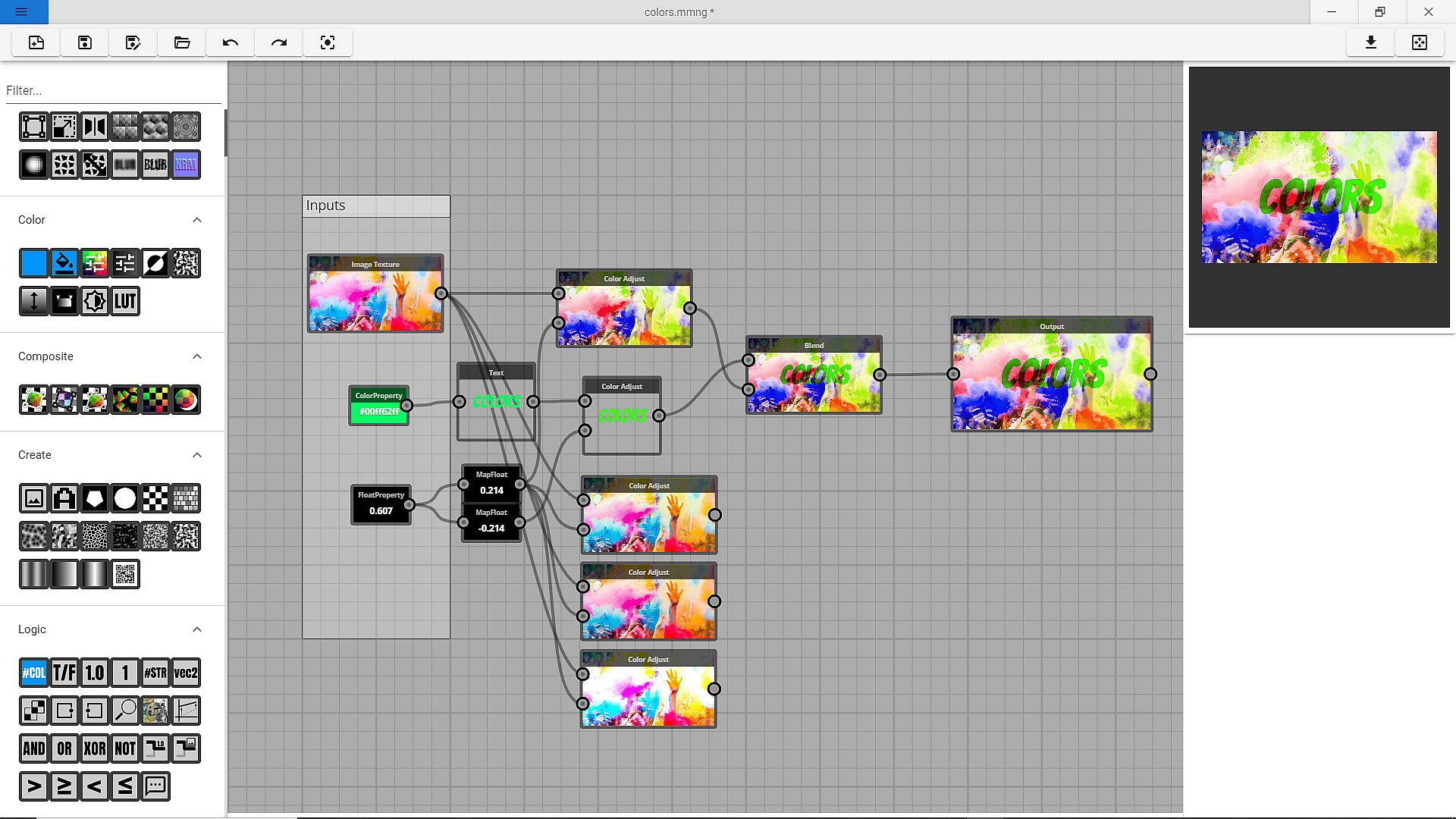Select the NRM normal map node icon
The width and height of the screenshot is (1456, 819).
(x=186, y=165)
